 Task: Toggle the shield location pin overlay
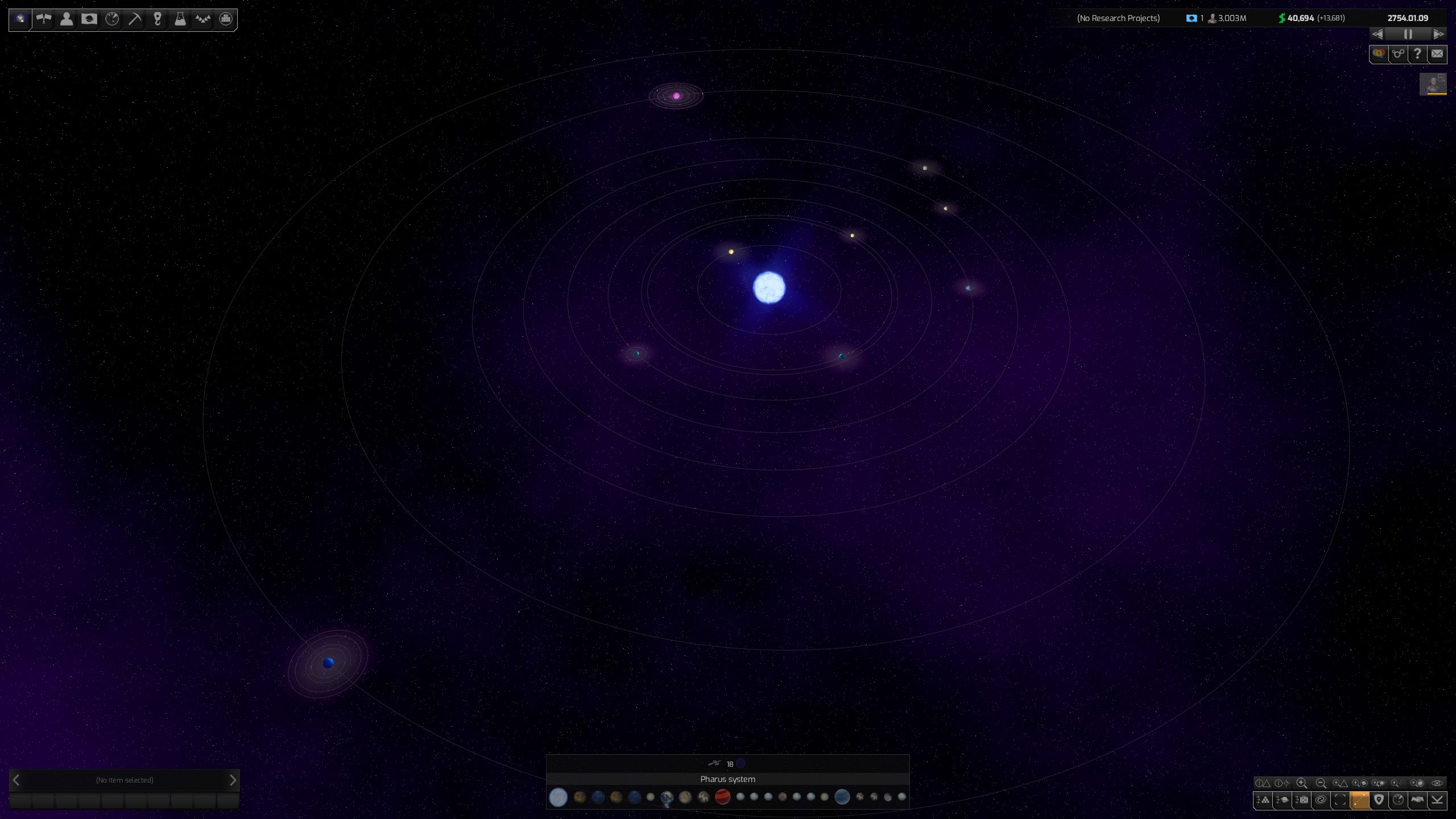(1379, 800)
